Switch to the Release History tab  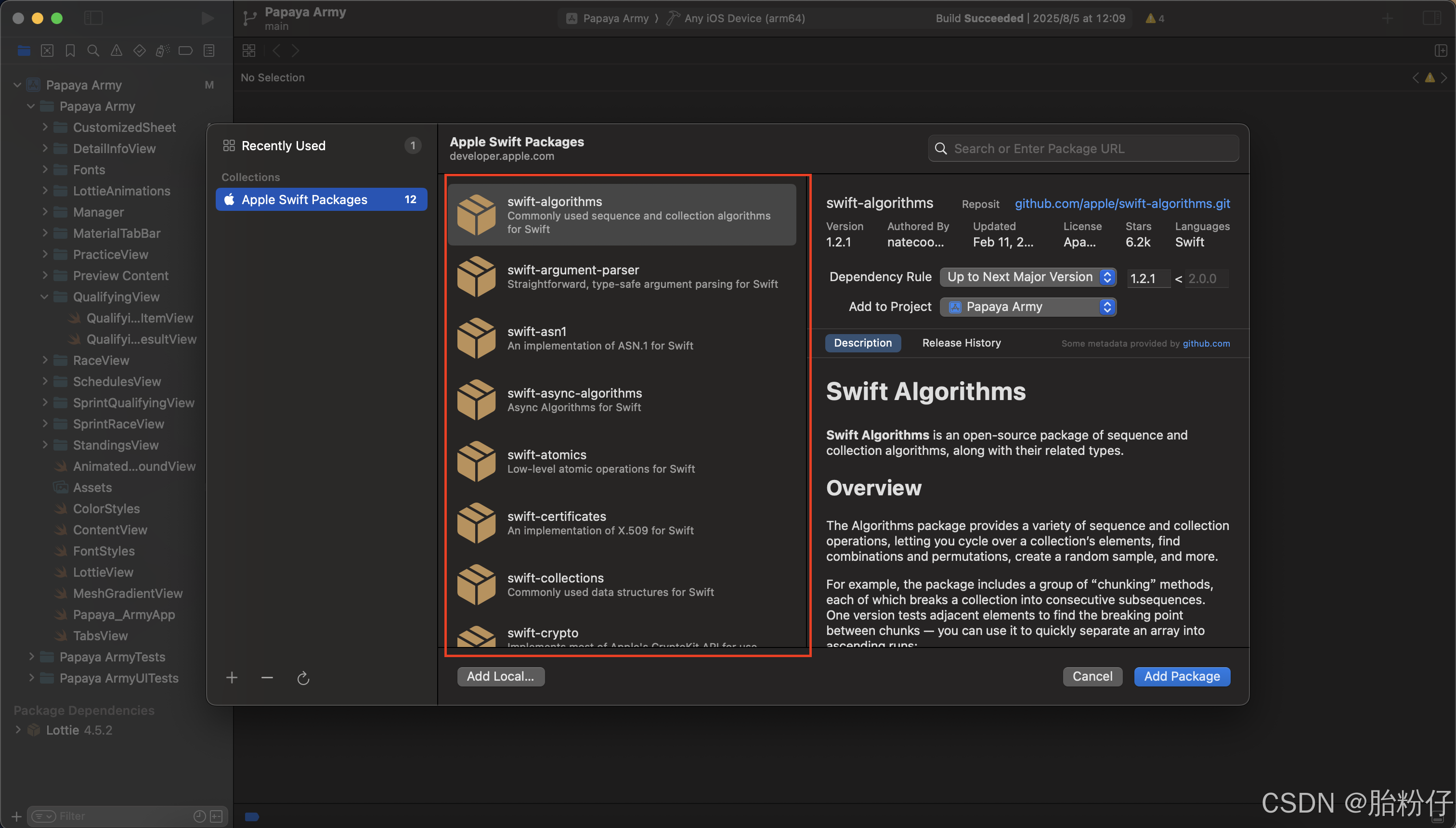[962, 343]
